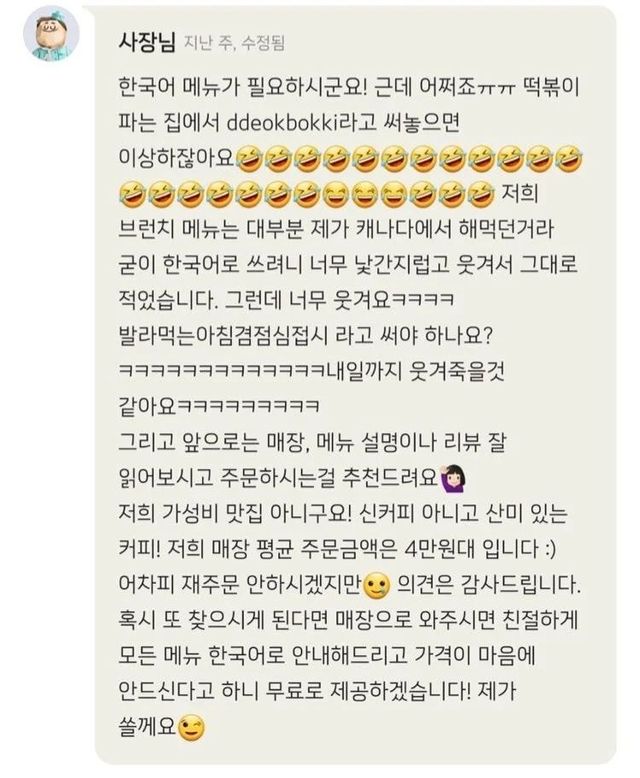Click last laughing emoji on first emoji row
The height and width of the screenshot is (778, 640).
[x=570, y=158]
